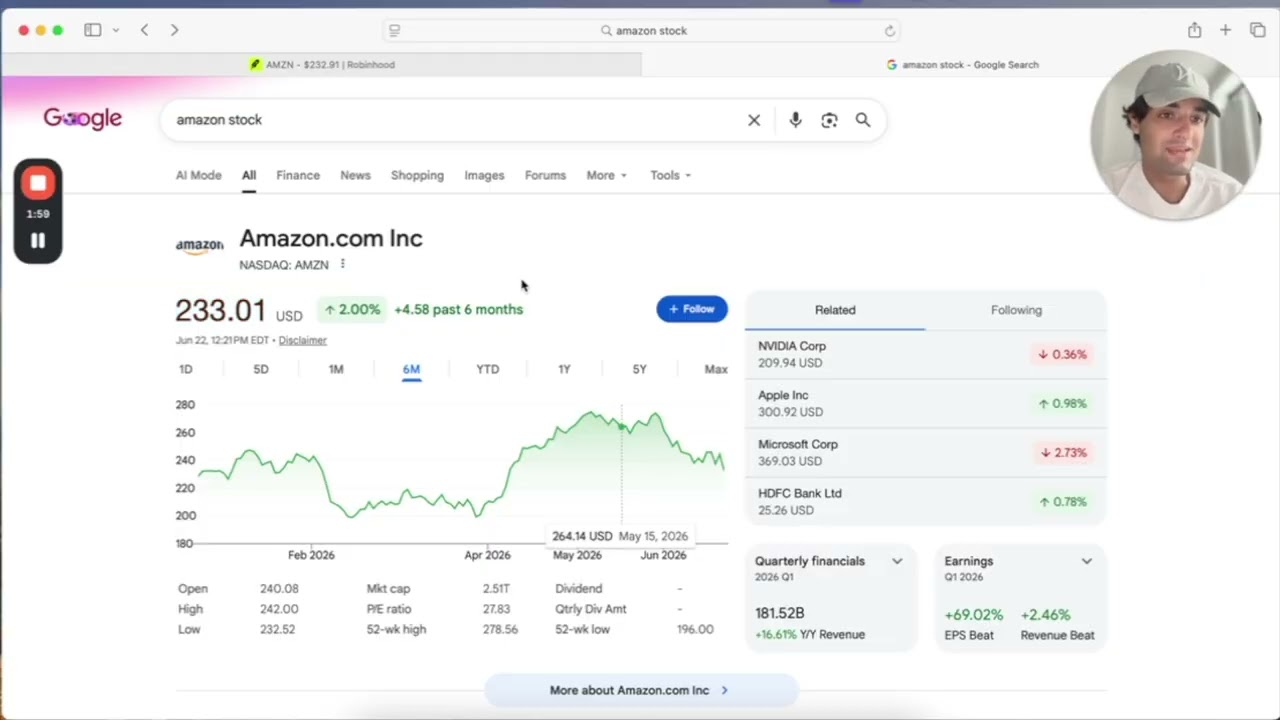The height and width of the screenshot is (720, 1280).
Task: Go back to the previous page
Action: [144, 30]
